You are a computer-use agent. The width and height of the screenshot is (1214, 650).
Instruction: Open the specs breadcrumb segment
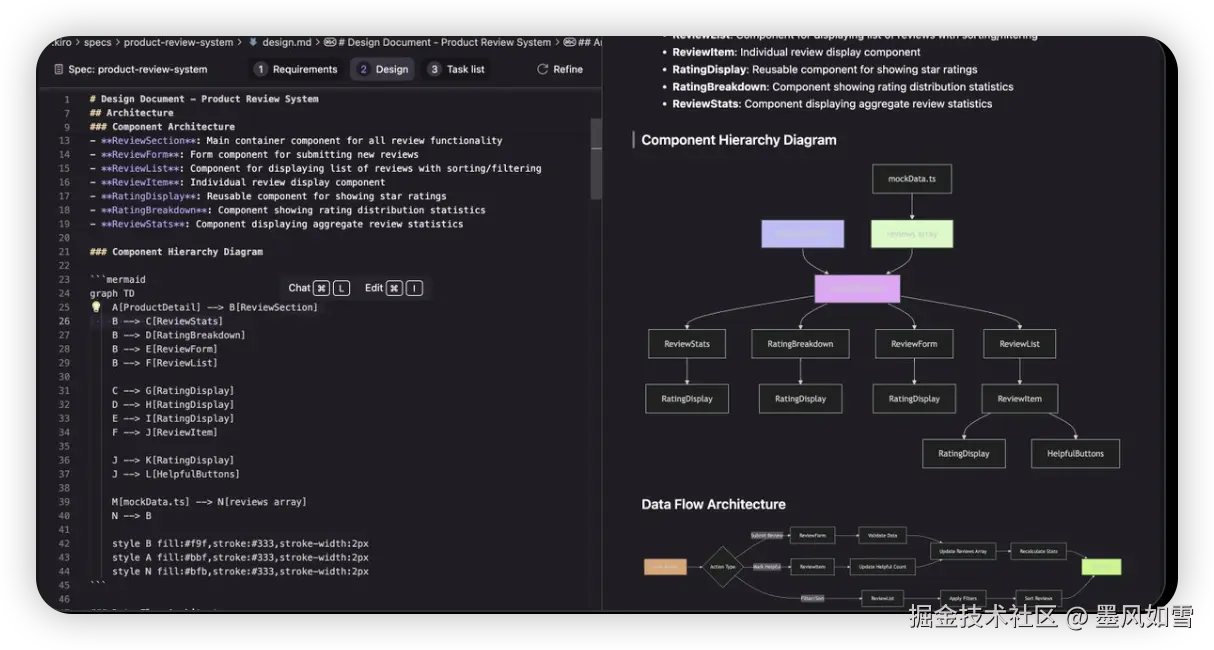point(98,43)
